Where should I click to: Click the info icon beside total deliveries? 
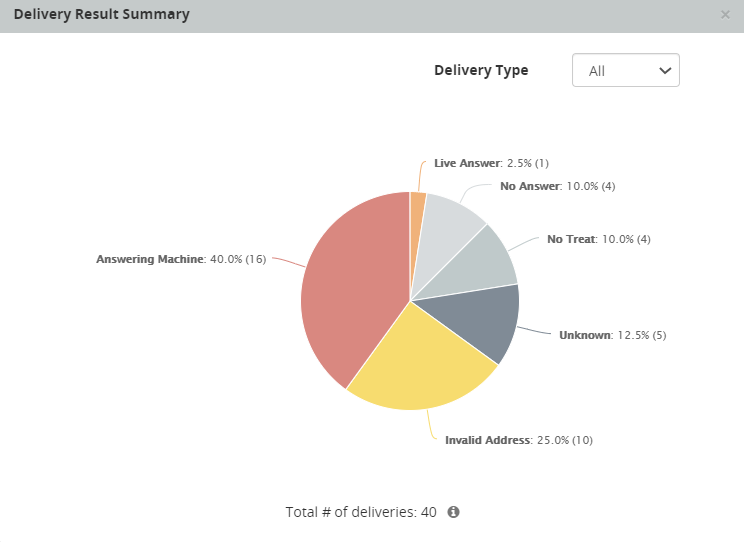point(453,512)
